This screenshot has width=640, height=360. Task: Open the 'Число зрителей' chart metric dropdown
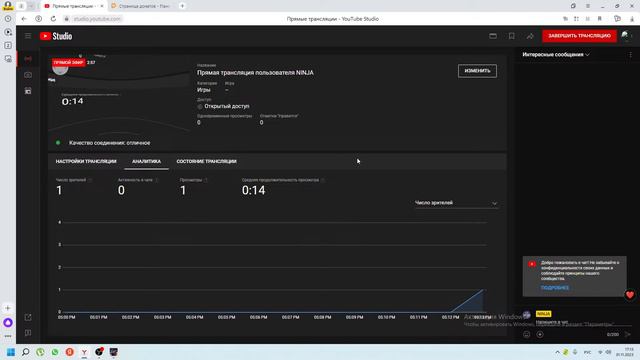coord(456,203)
